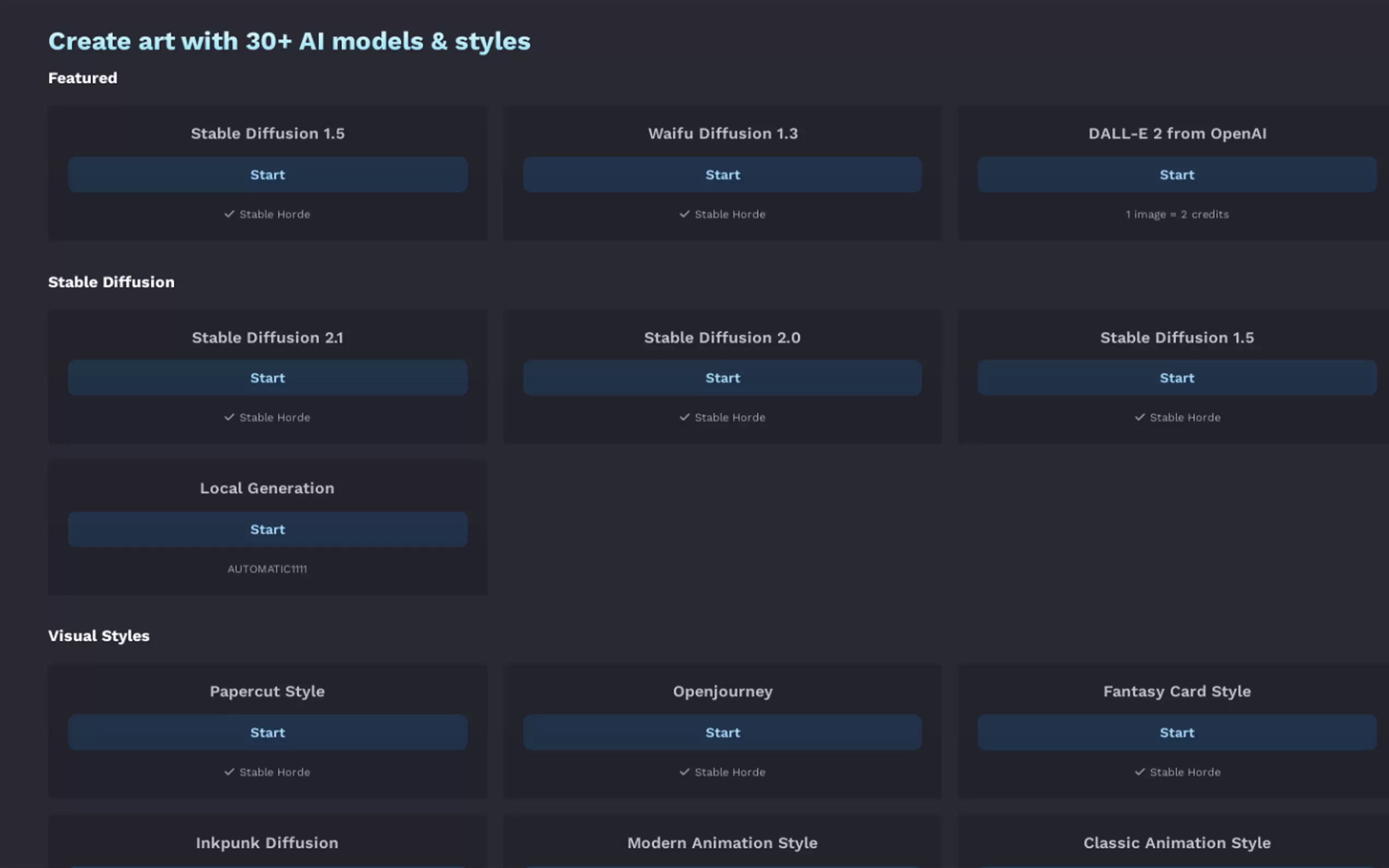Select the Inkpunk Diffusion card title
The height and width of the screenshot is (868, 1389).
(x=267, y=843)
